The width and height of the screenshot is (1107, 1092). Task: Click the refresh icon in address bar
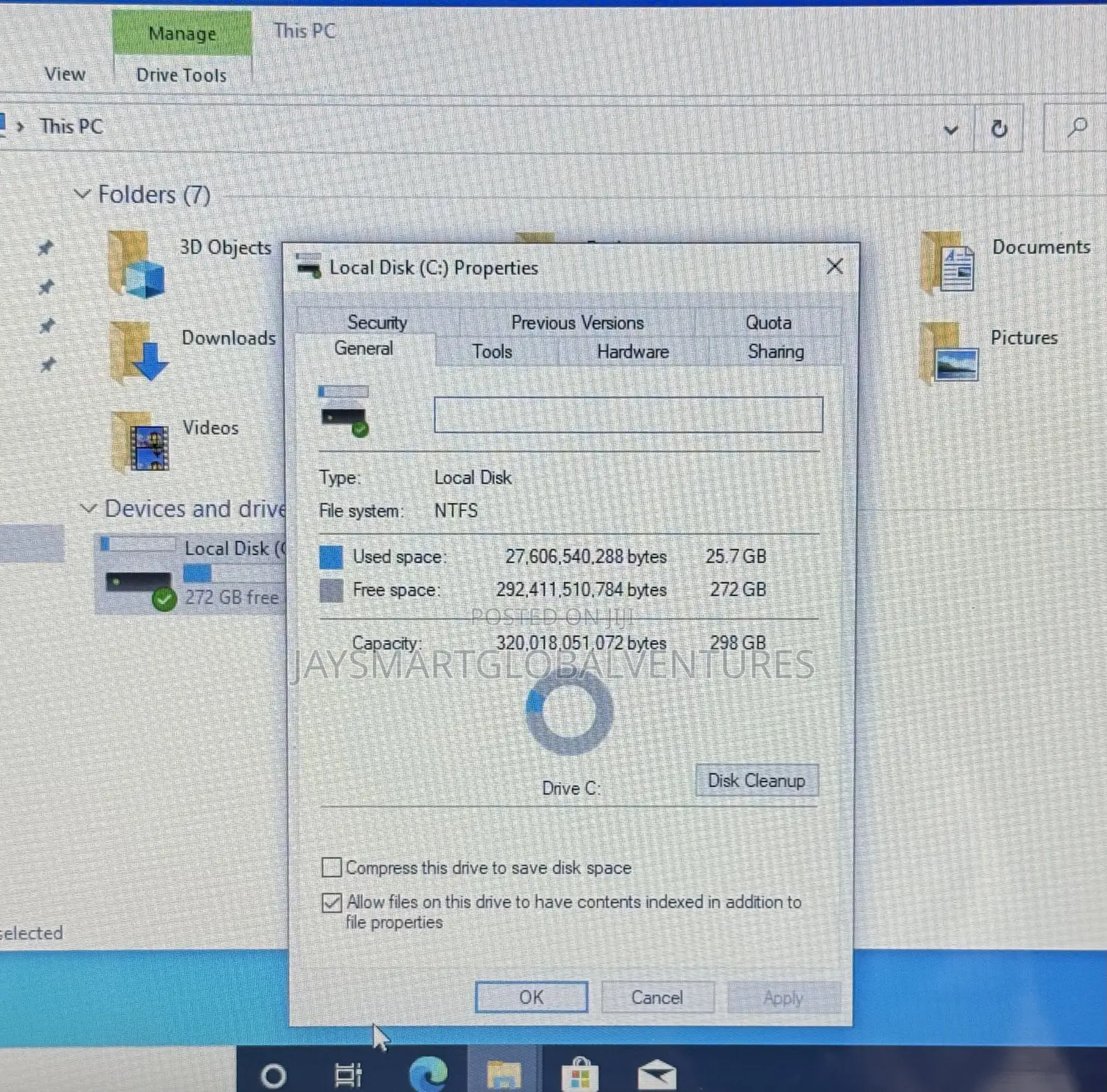(998, 128)
